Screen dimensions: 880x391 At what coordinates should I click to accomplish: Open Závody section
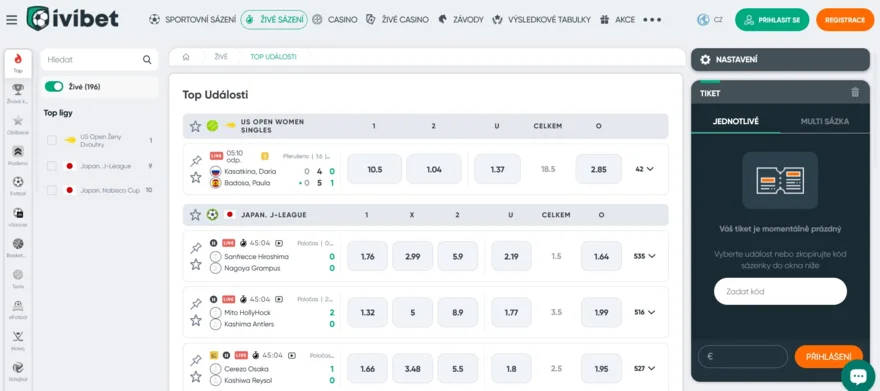461,20
